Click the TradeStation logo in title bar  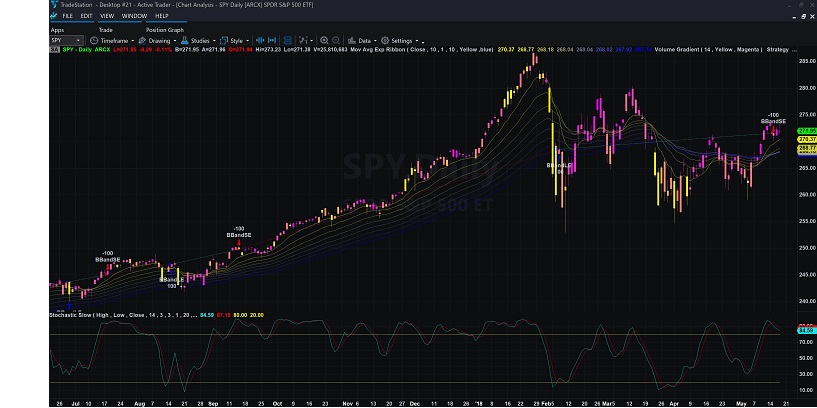tap(54, 5)
